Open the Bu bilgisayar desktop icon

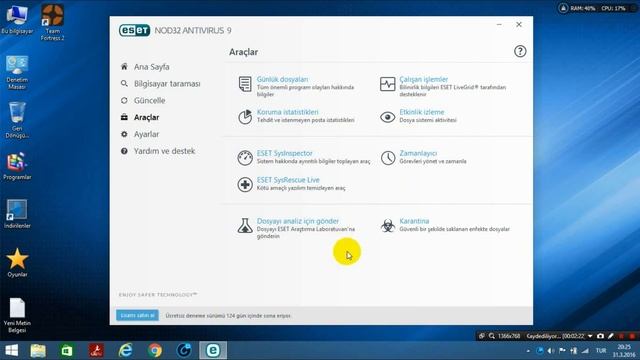pos(17,19)
